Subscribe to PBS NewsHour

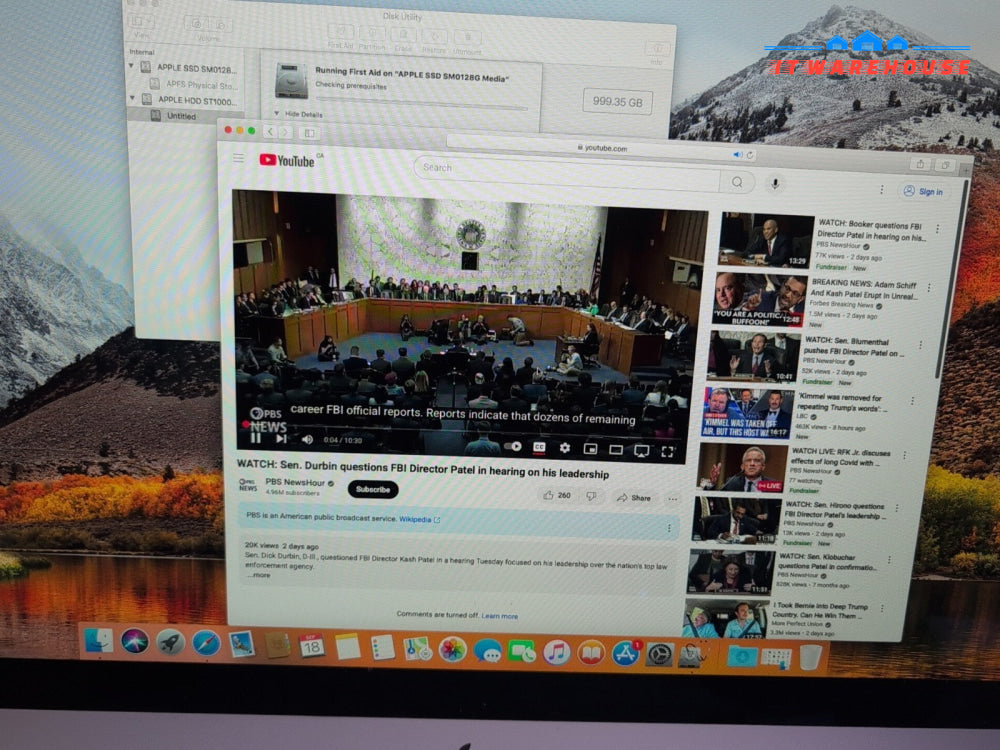click(373, 489)
